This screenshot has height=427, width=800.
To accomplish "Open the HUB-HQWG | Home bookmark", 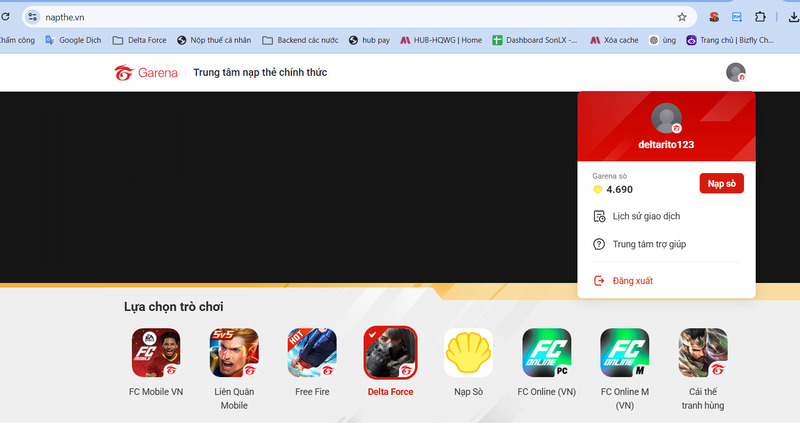I will pos(441,40).
